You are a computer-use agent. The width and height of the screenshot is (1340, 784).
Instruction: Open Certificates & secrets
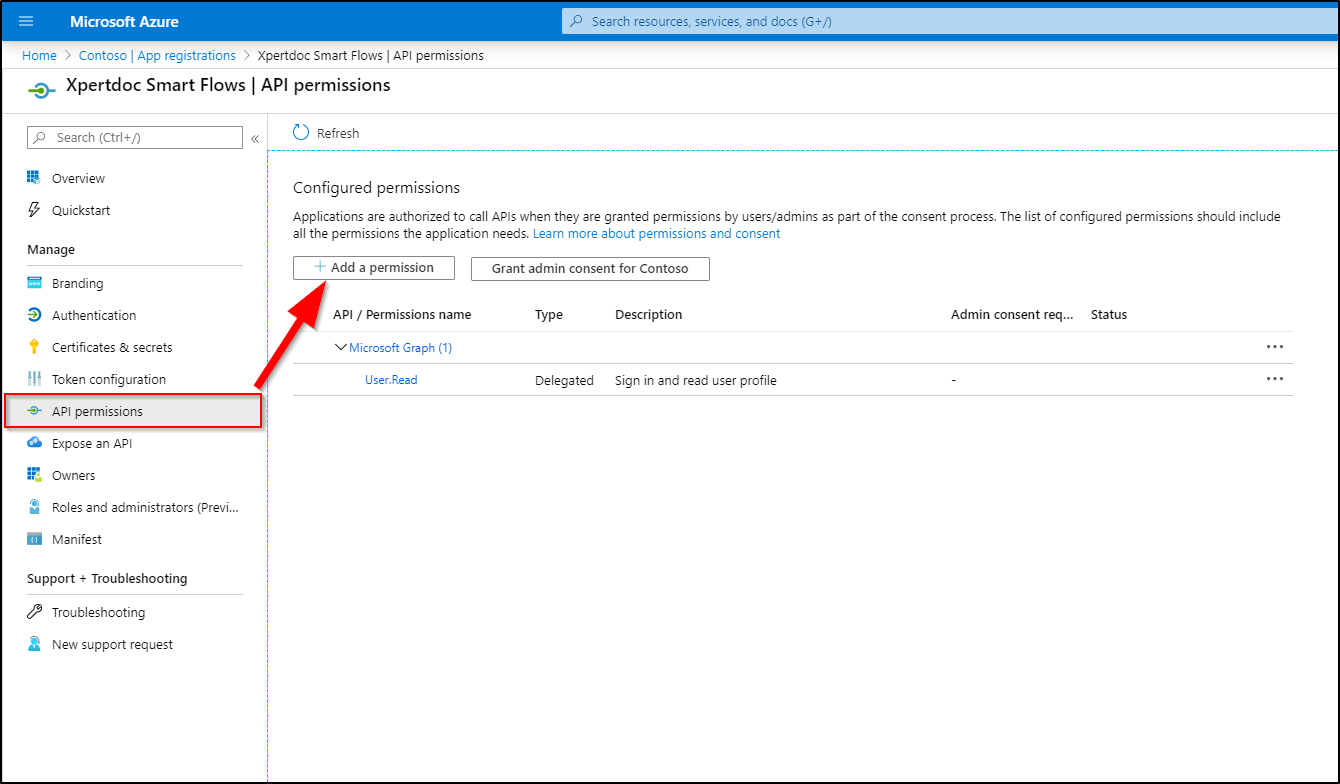click(112, 347)
